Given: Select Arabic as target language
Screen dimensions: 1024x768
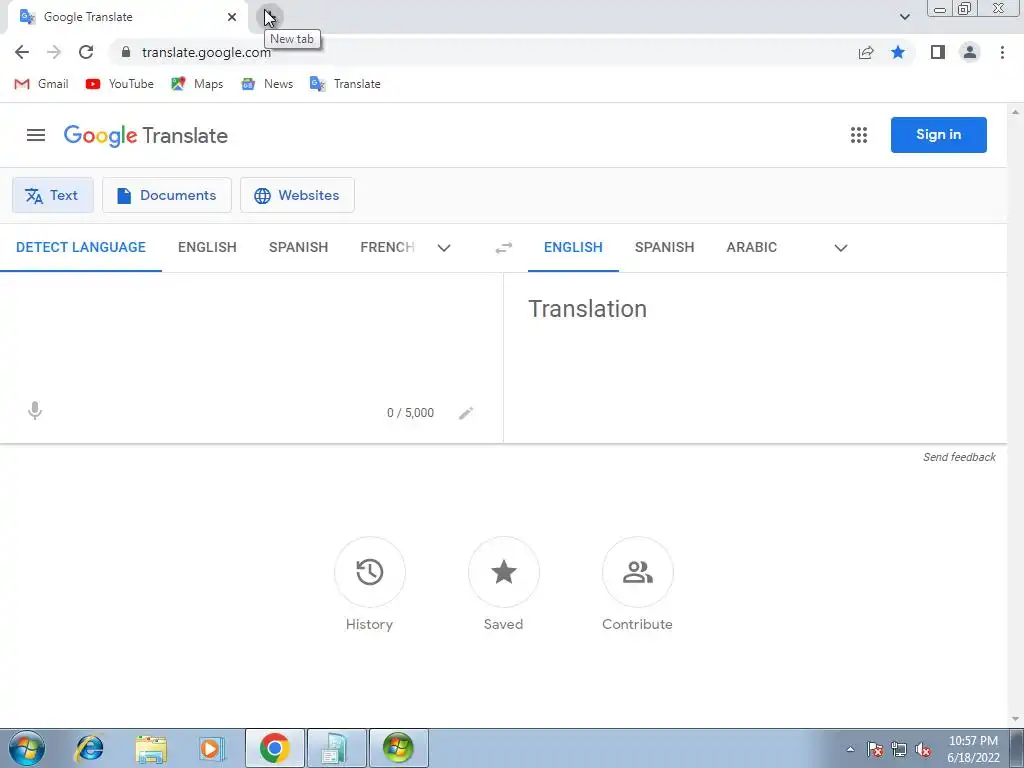Looking at the screenshot, I should coord(752,248).
